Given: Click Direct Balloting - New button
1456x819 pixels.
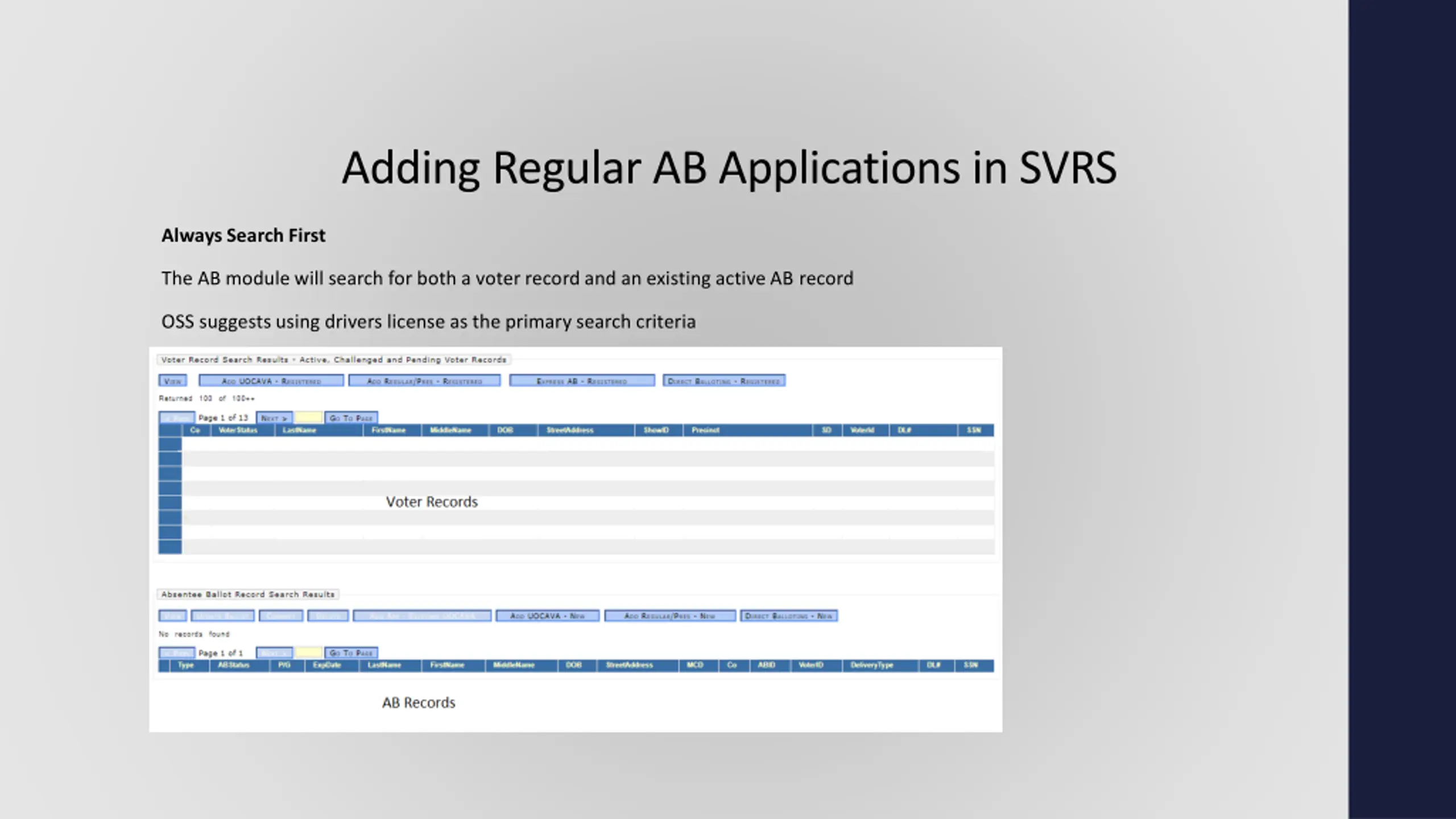Looking at the screenshot, I should tap(789, 615).
